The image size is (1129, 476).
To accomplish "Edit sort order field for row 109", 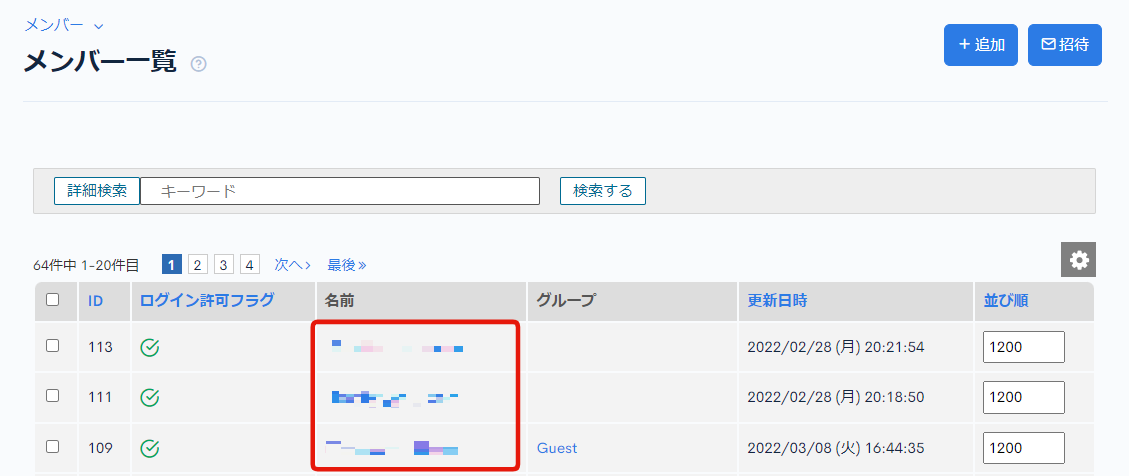I will pos(1024,448).
